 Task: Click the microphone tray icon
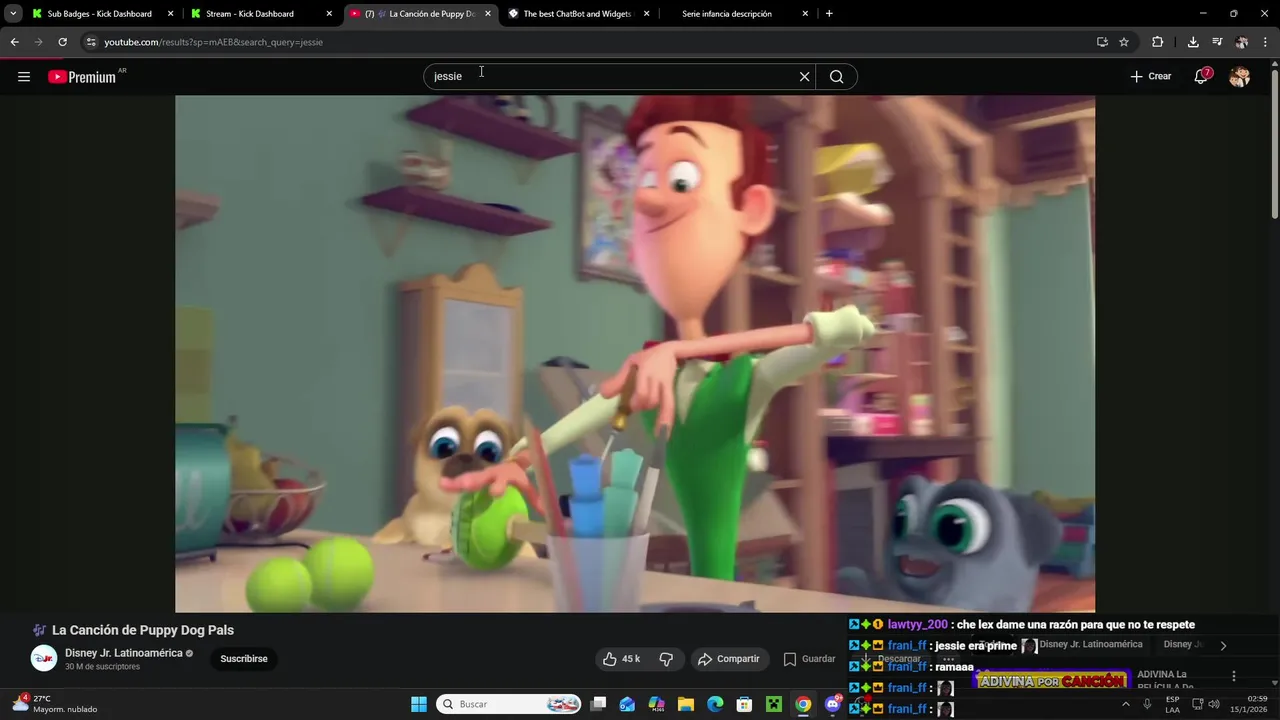pyautogui.click(x=1147, y=704)
